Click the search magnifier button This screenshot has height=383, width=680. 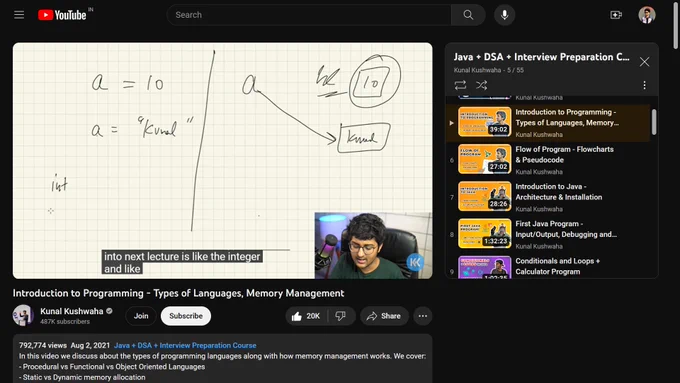[468, 15]
